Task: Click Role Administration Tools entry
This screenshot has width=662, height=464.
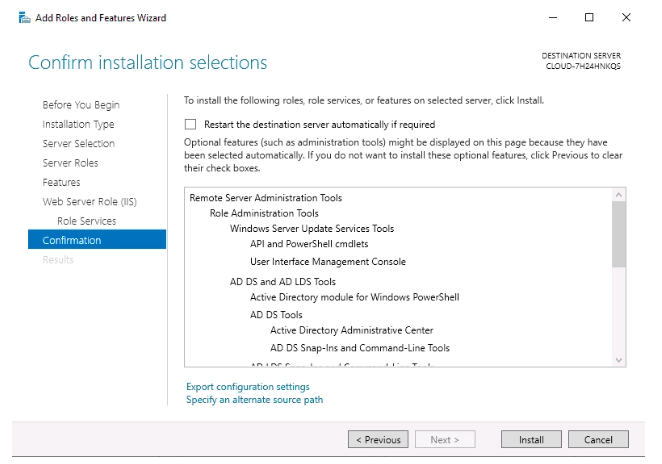Action: click(264, 213)
